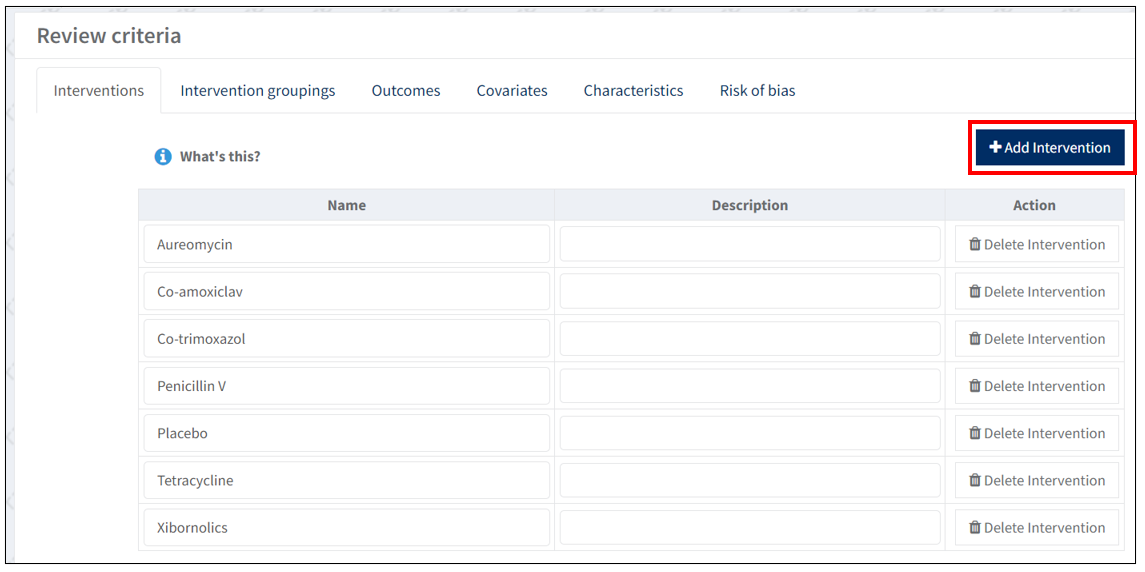Click the Aureomycin name field
Viewport: 1145px width, 572px height.
click(x=346, y=244)
